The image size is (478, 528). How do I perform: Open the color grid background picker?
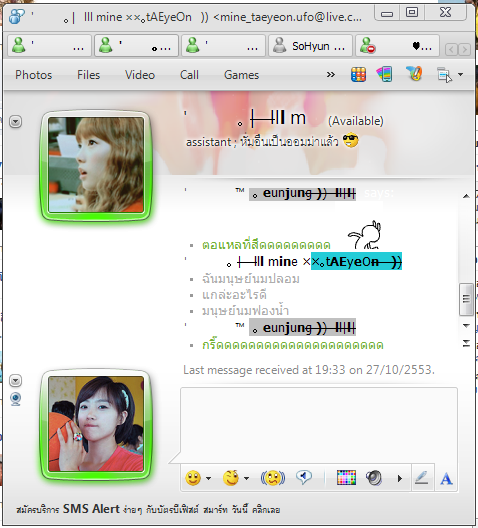click(x=346, y=478)
